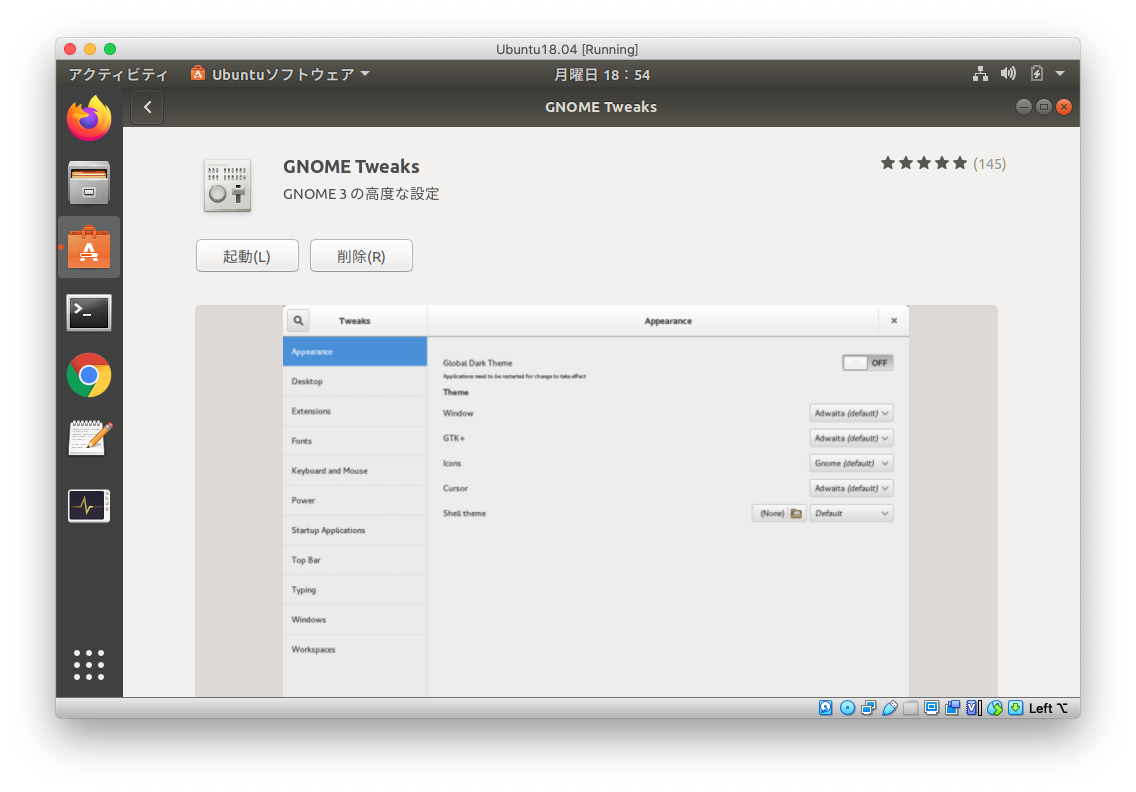Viewport: 1136px width, 792px height.
Task: Click the battery status icon
Action: tap(1037, 74)
